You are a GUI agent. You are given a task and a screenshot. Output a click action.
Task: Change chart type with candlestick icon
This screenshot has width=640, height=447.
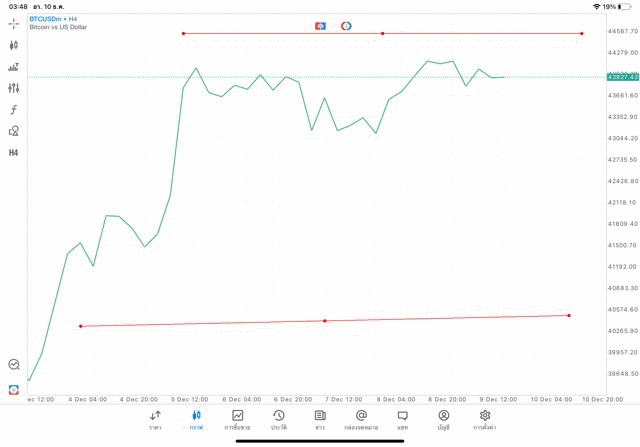14,45
